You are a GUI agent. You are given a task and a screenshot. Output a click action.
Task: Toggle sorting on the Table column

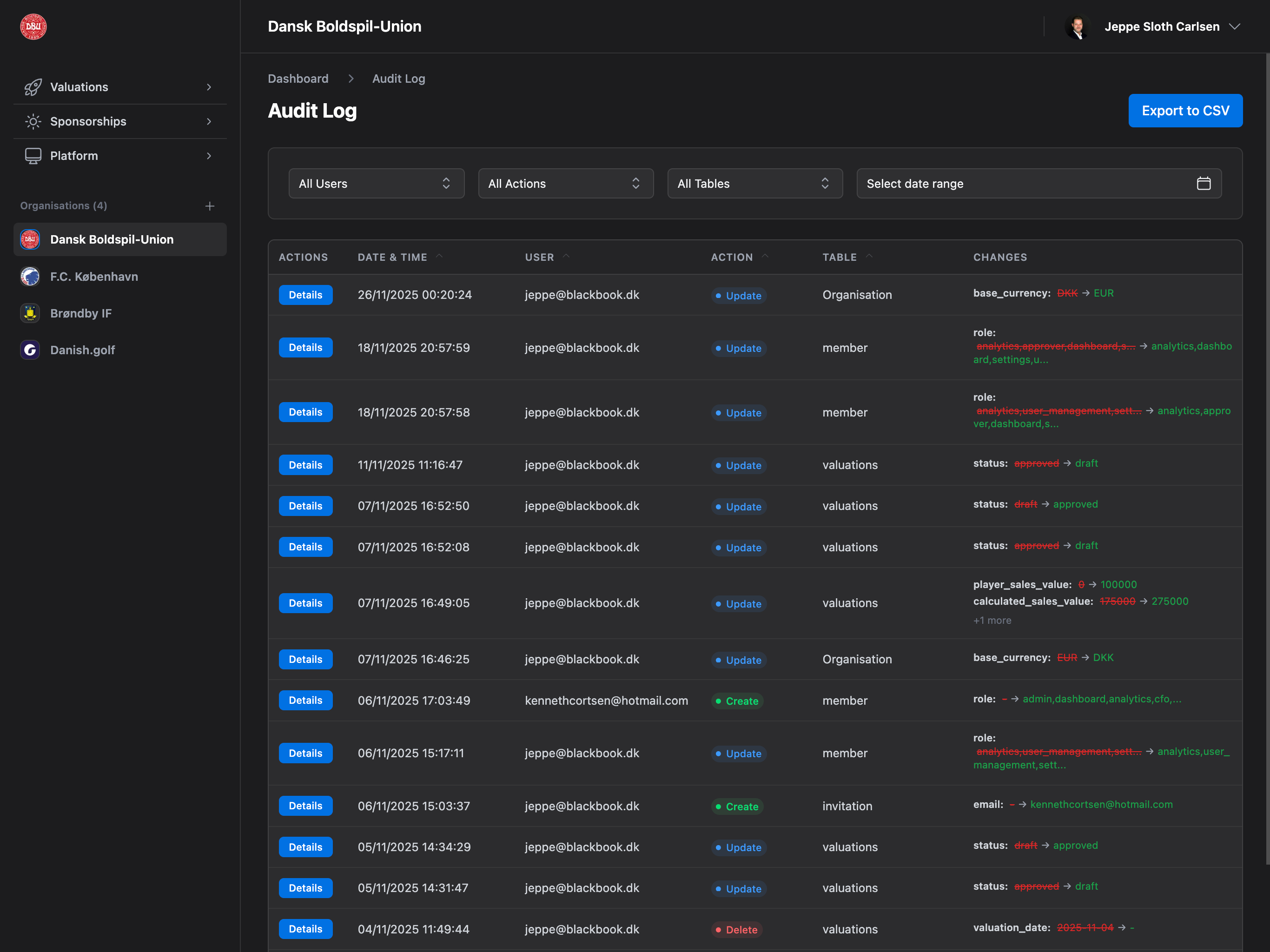click(840, 257)
